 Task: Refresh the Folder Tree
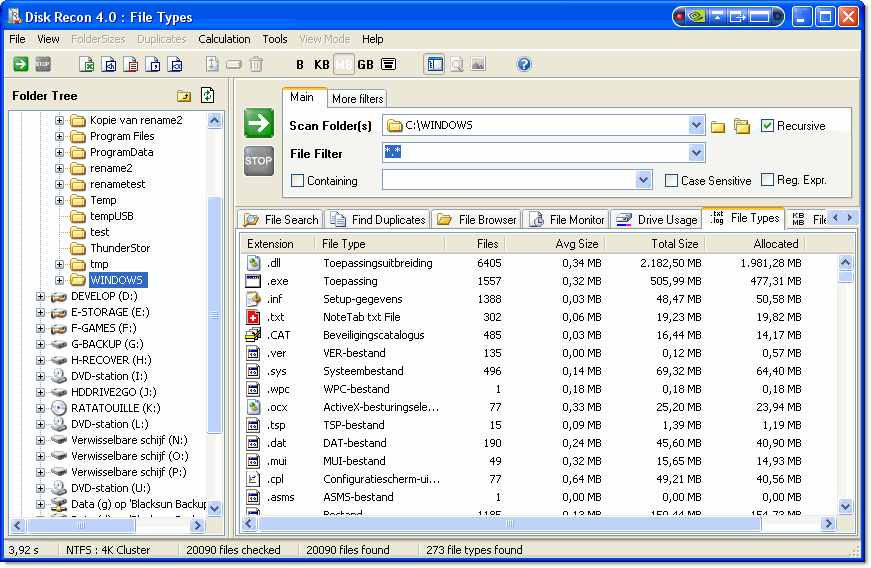pos(207,95)
